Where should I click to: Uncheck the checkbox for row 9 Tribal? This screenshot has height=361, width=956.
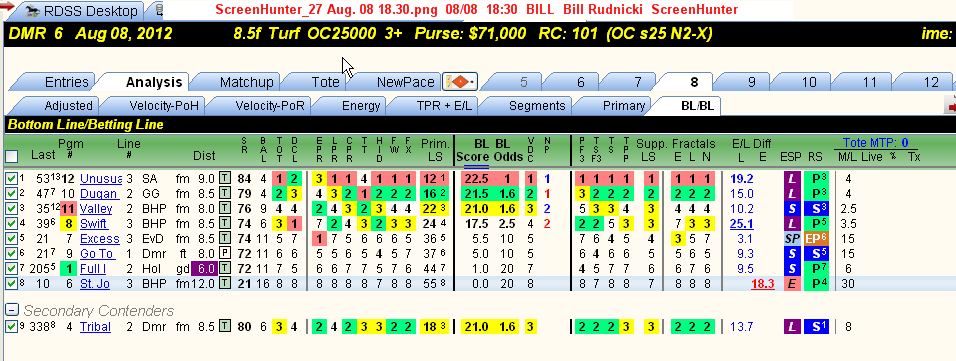[11, 327]
